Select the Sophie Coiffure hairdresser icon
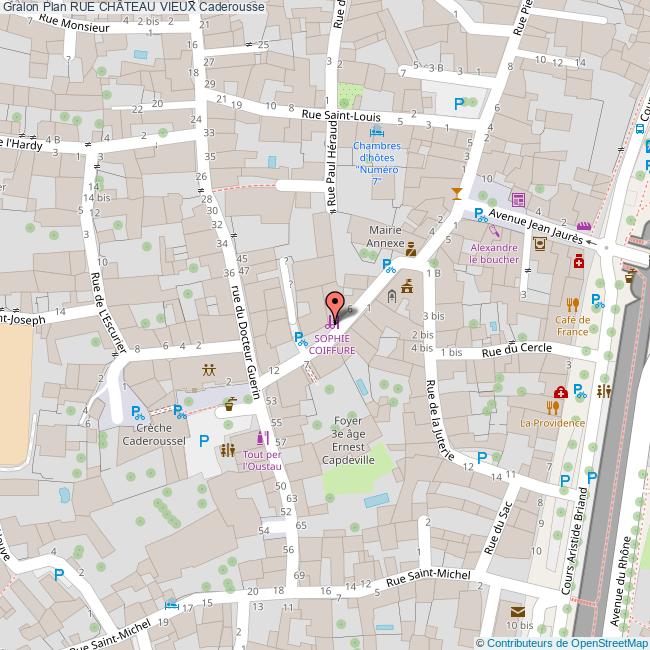This screenshot has width=650, height=650. point(332,322)
